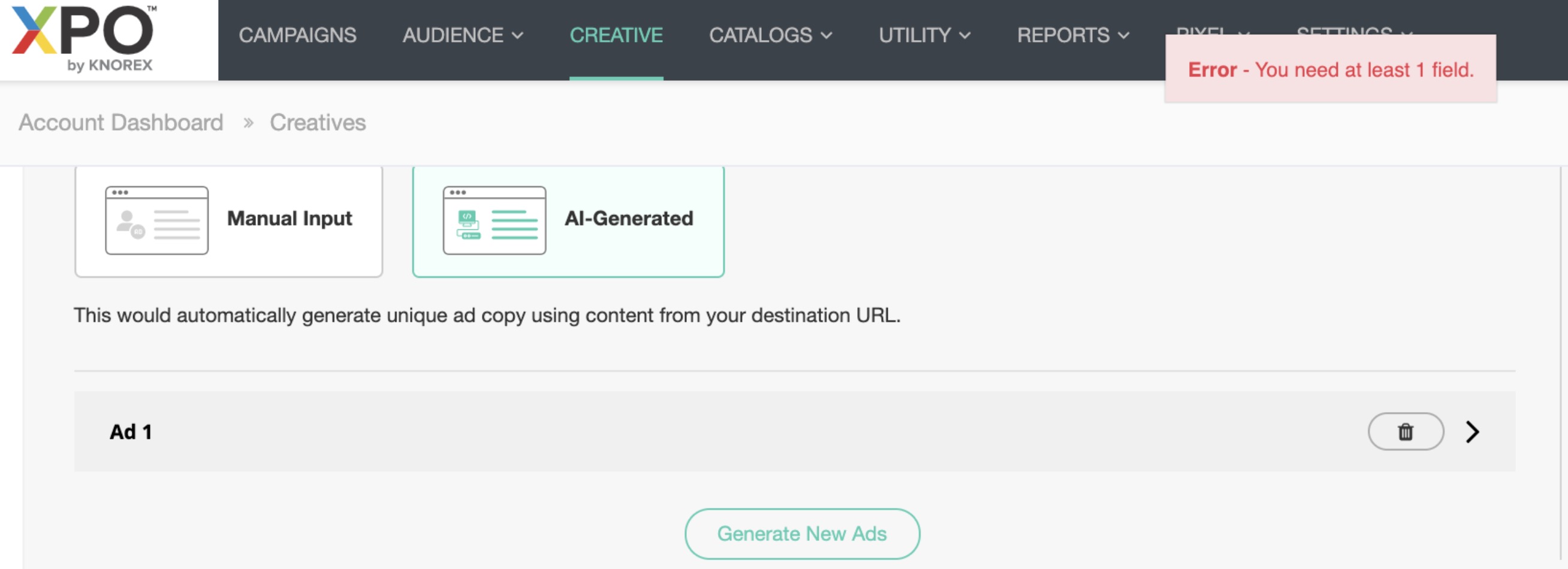The width and height of the screenshot is (1568, 569).
Task: Open the Account Dashboard breadcrumb link
Action: point(120,122)
